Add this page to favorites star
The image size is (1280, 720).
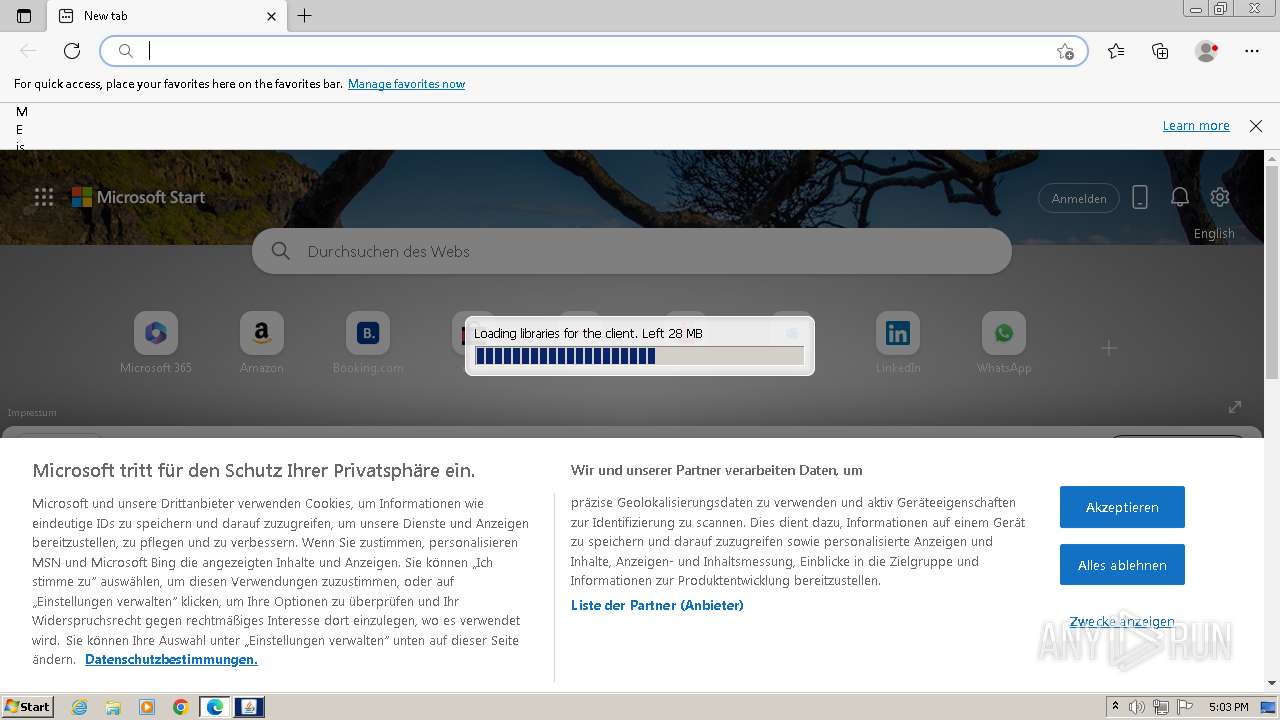click(x=1065, y=51)
